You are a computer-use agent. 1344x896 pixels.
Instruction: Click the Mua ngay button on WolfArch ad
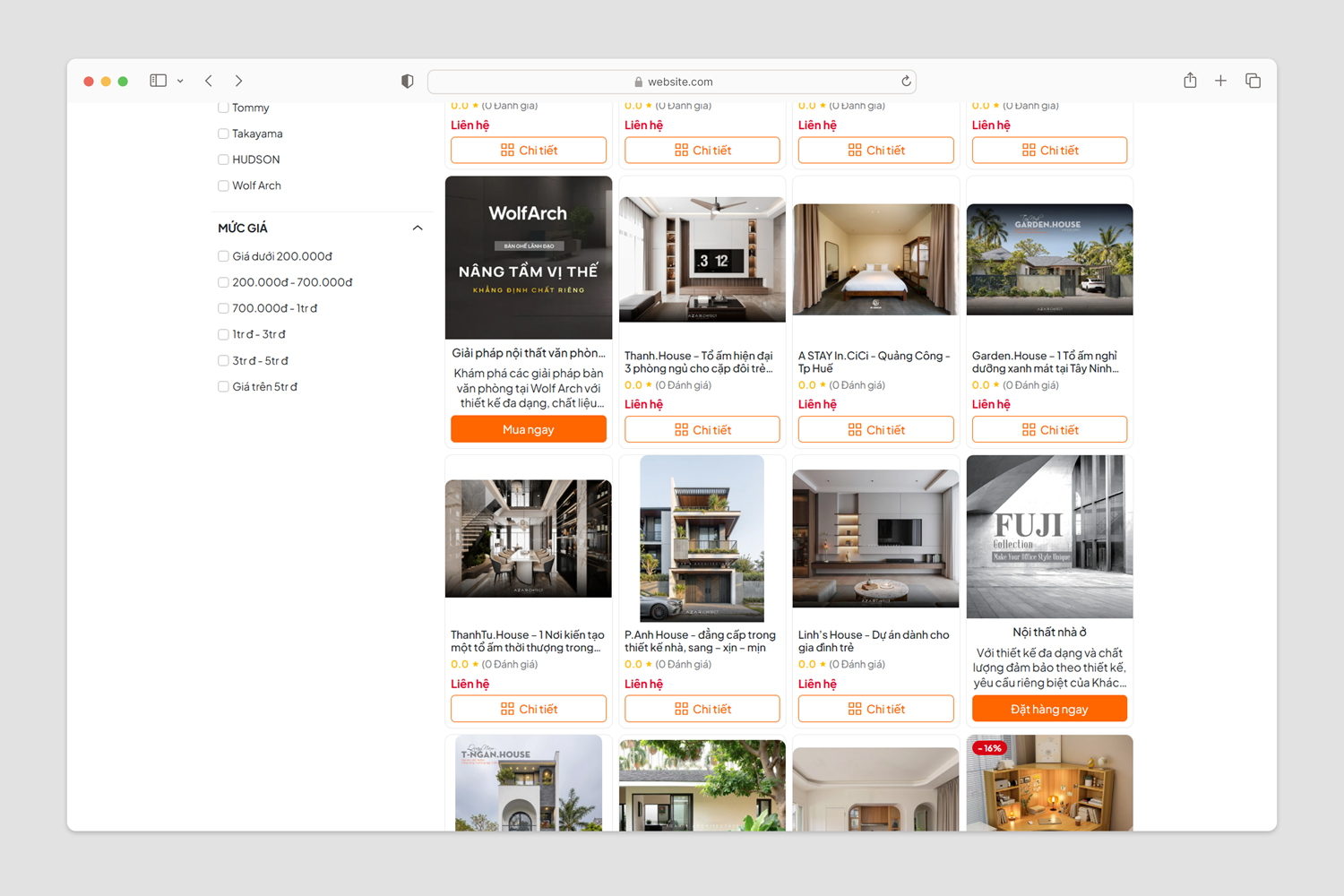529,429
